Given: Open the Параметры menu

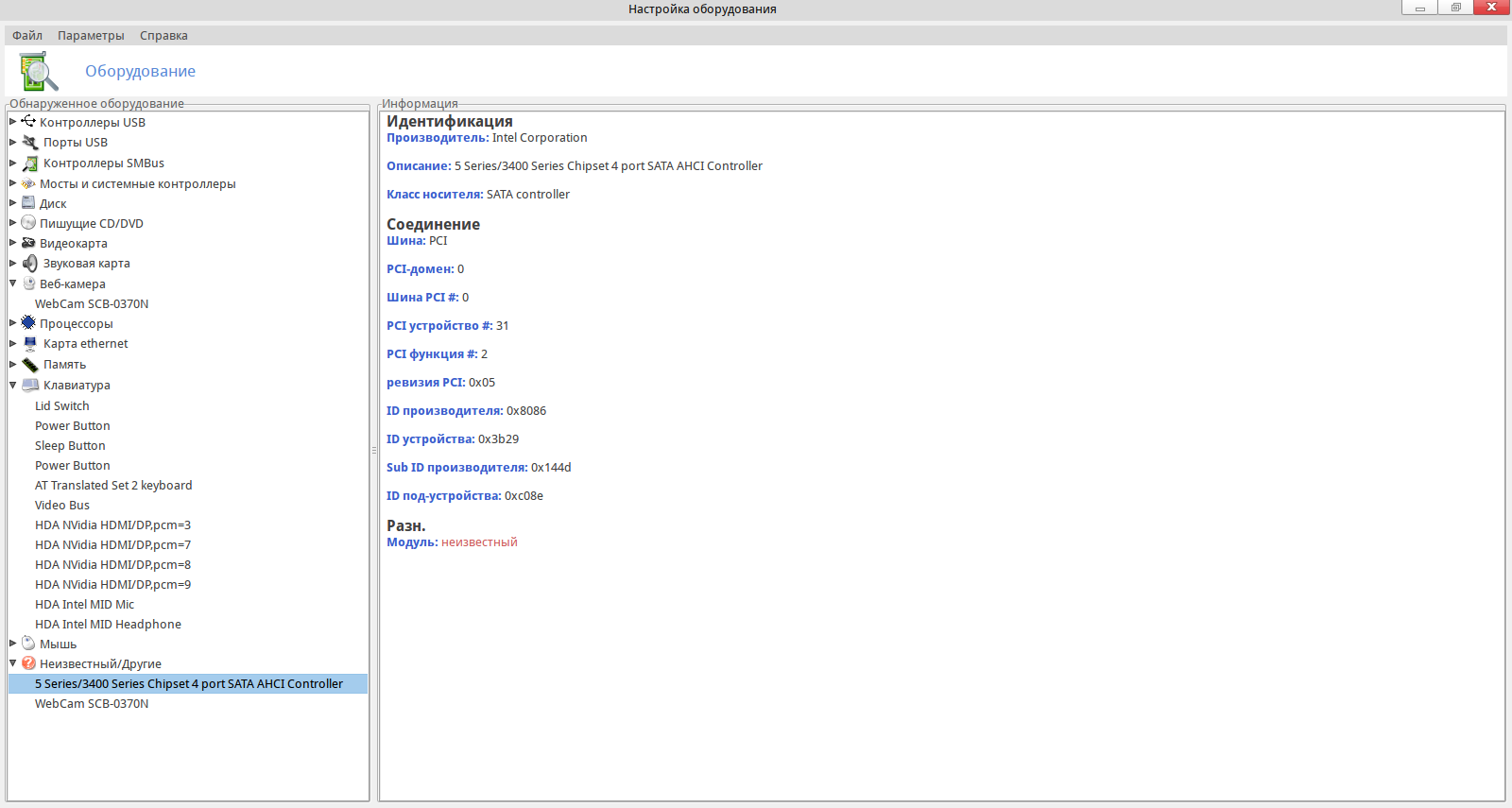Looking at the screenshot, I should point(91,35).
